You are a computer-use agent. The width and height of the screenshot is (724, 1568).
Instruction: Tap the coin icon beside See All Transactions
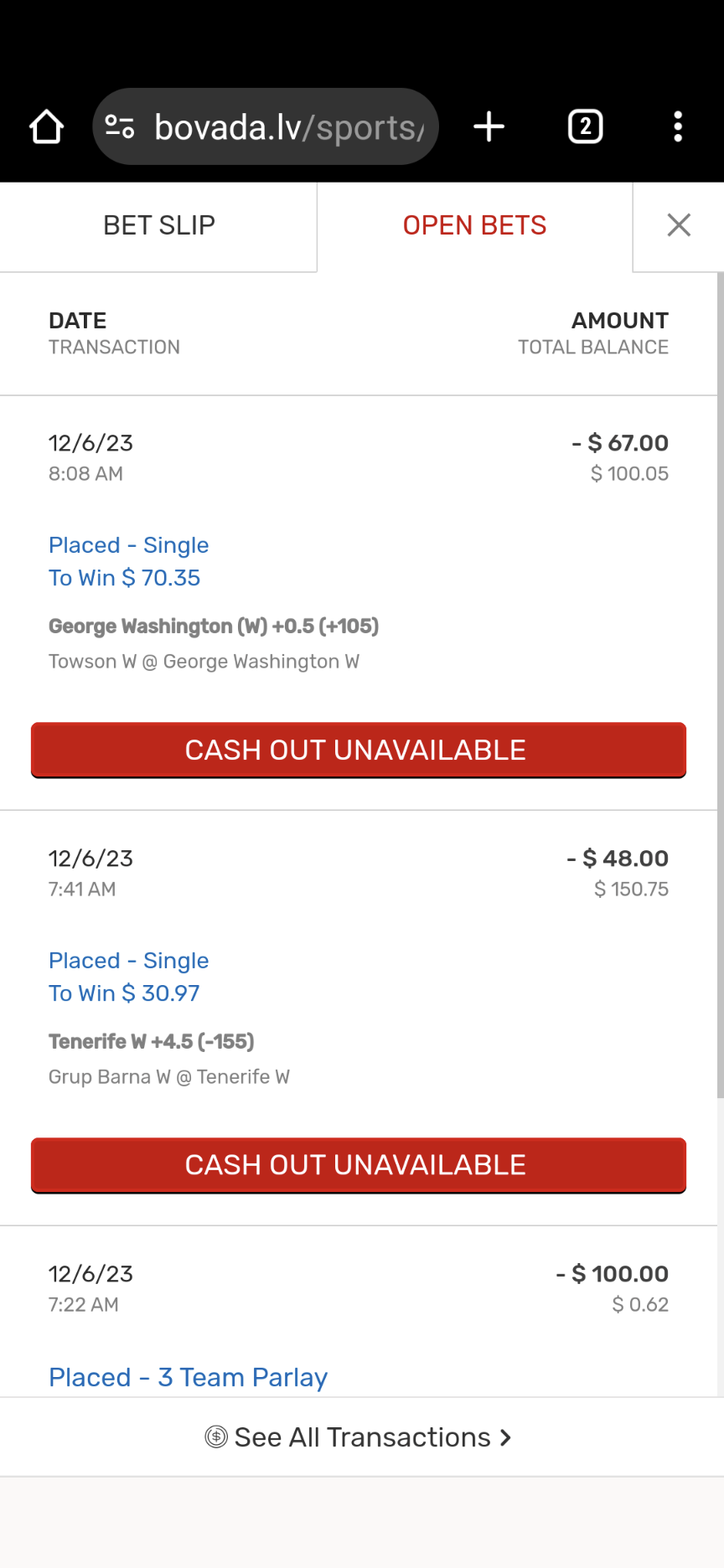pyautogui.click(x=216, y=1437)
